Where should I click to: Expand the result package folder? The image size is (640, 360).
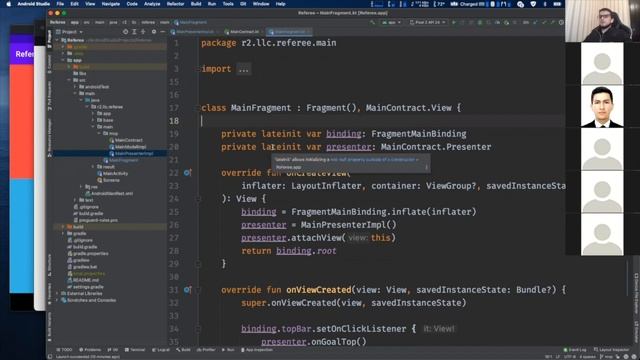pos(93,167)
